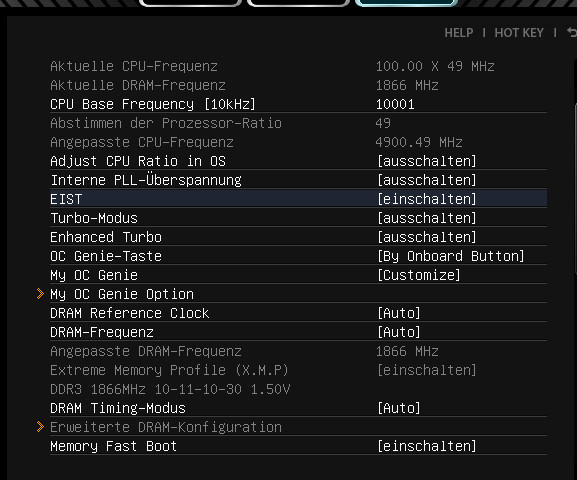Open Erweiterte DRAM-Konfiguration entry
Screen dimensions: 577x480
166,427
